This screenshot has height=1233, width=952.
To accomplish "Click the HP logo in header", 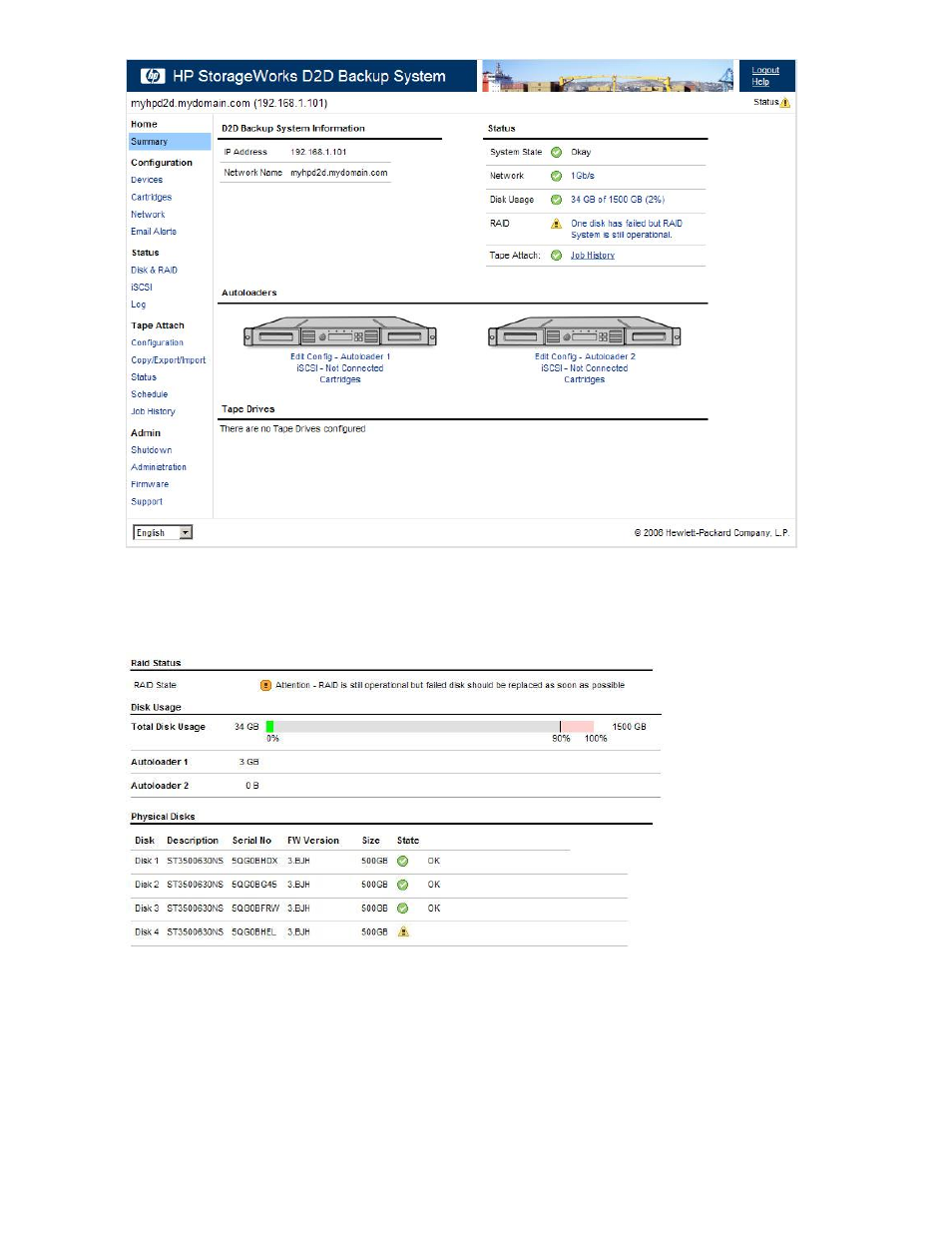I will (153, 76).
